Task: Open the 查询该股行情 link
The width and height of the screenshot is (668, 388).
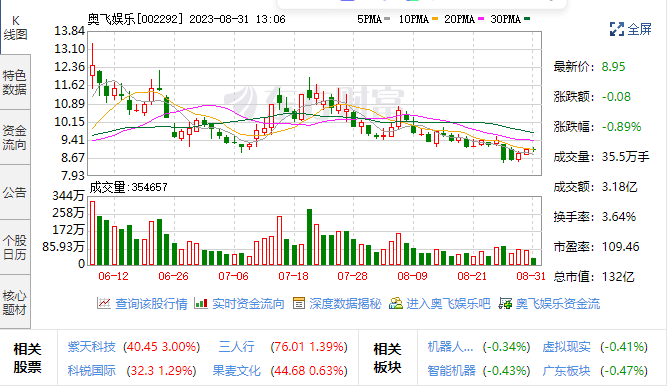Action: (x=151, y=304)
